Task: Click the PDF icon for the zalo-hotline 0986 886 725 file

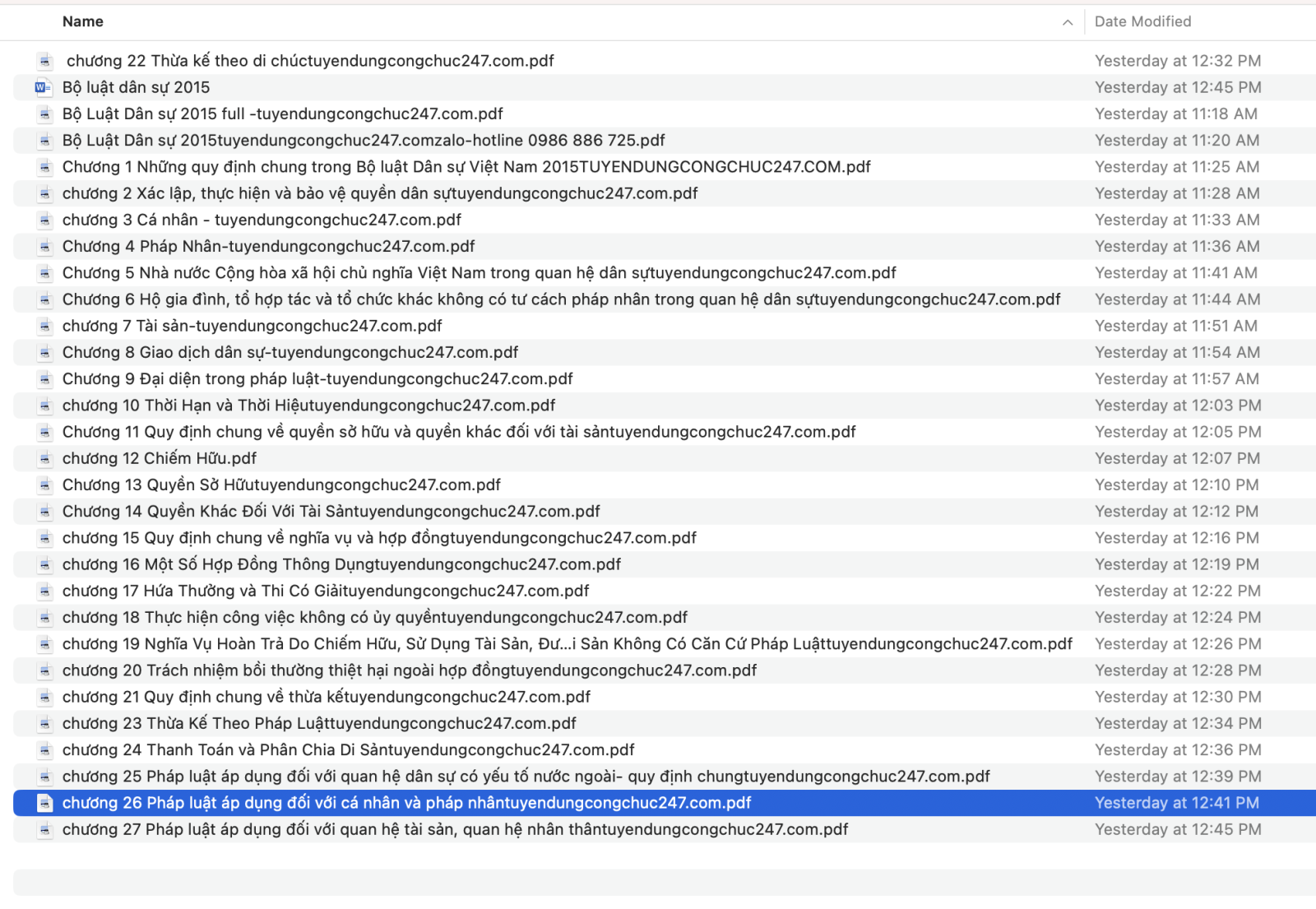Action: point(45,141)
